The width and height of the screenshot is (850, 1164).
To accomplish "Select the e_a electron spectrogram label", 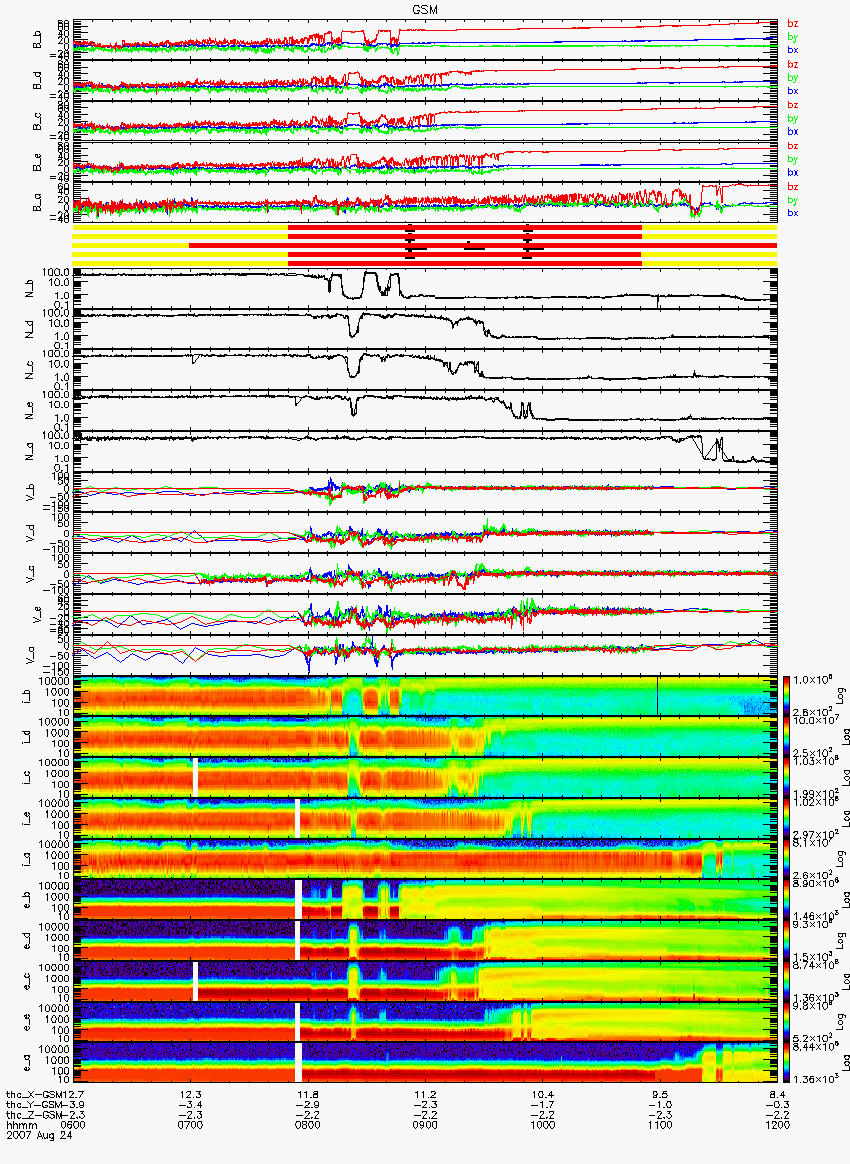I will point(28,1063).
